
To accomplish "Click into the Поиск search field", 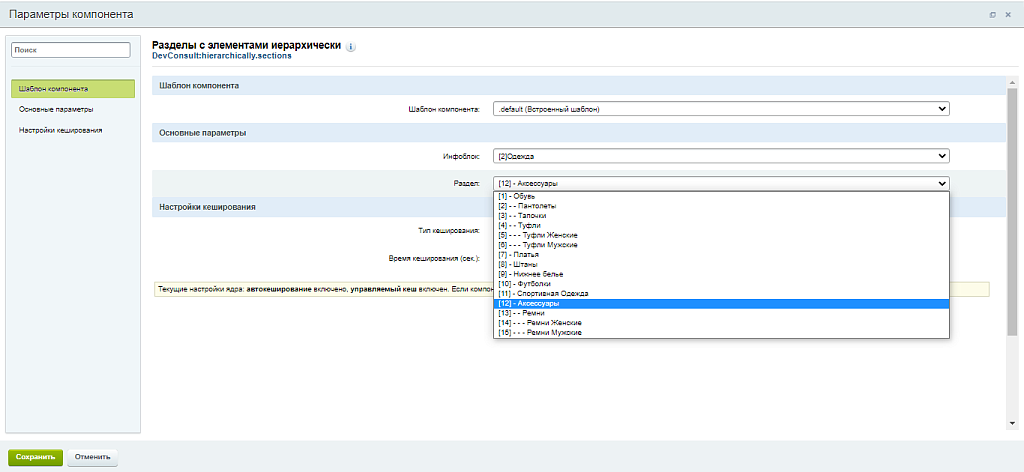I will pos(72,50).
